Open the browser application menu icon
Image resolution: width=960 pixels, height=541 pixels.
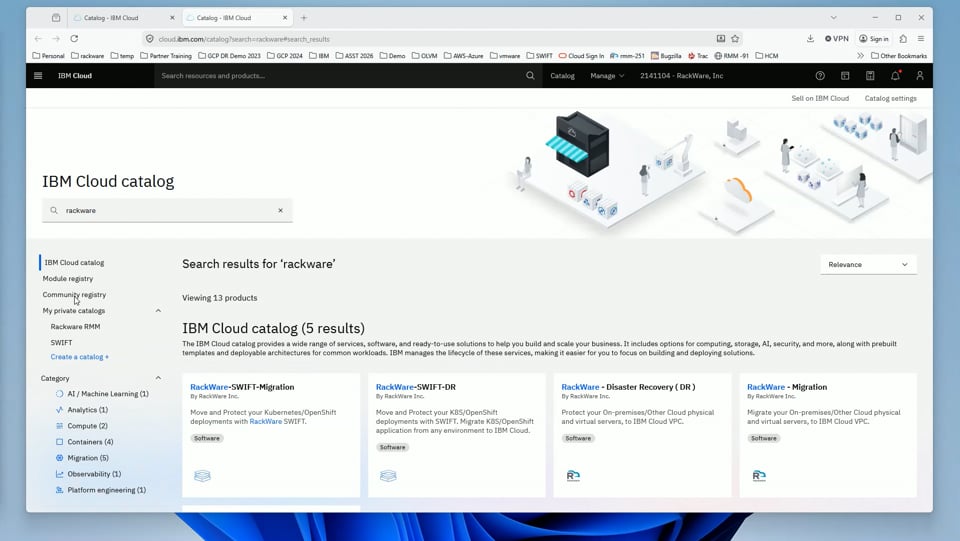pos(921,39)
